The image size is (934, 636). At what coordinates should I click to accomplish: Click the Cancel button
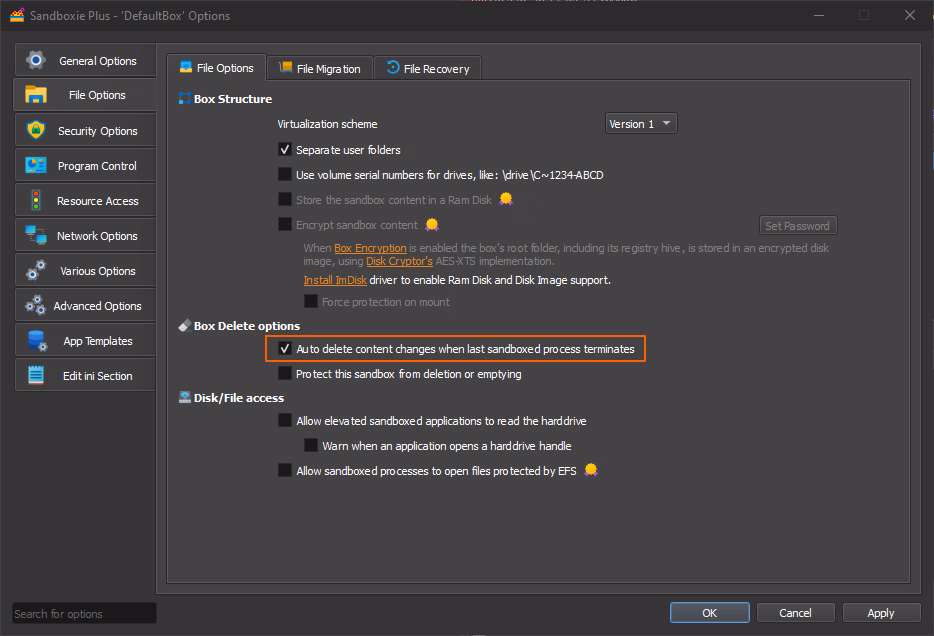(x=795, y=612)
